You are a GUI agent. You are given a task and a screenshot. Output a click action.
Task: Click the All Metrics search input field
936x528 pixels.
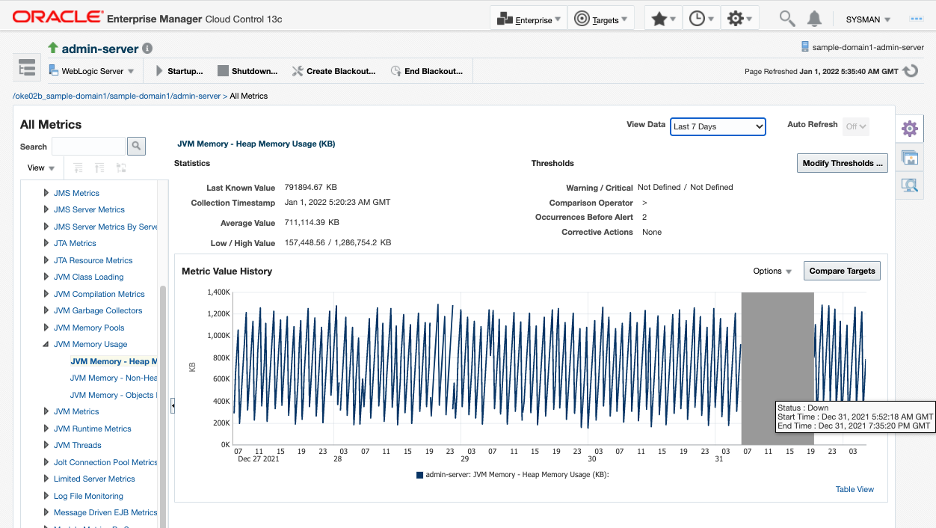pos(88,146)
